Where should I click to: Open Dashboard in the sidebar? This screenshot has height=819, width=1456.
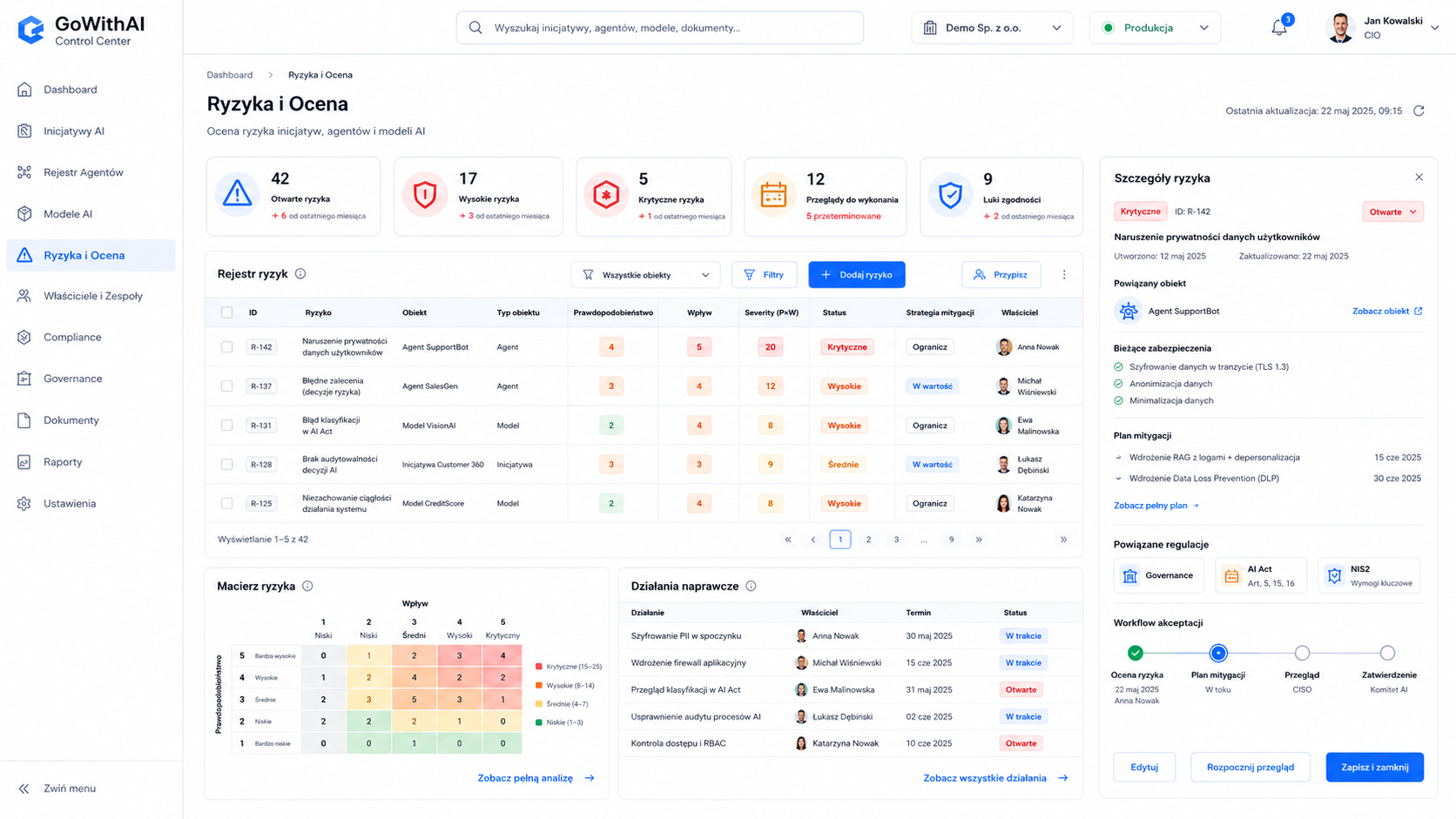[x=91, y=90]
